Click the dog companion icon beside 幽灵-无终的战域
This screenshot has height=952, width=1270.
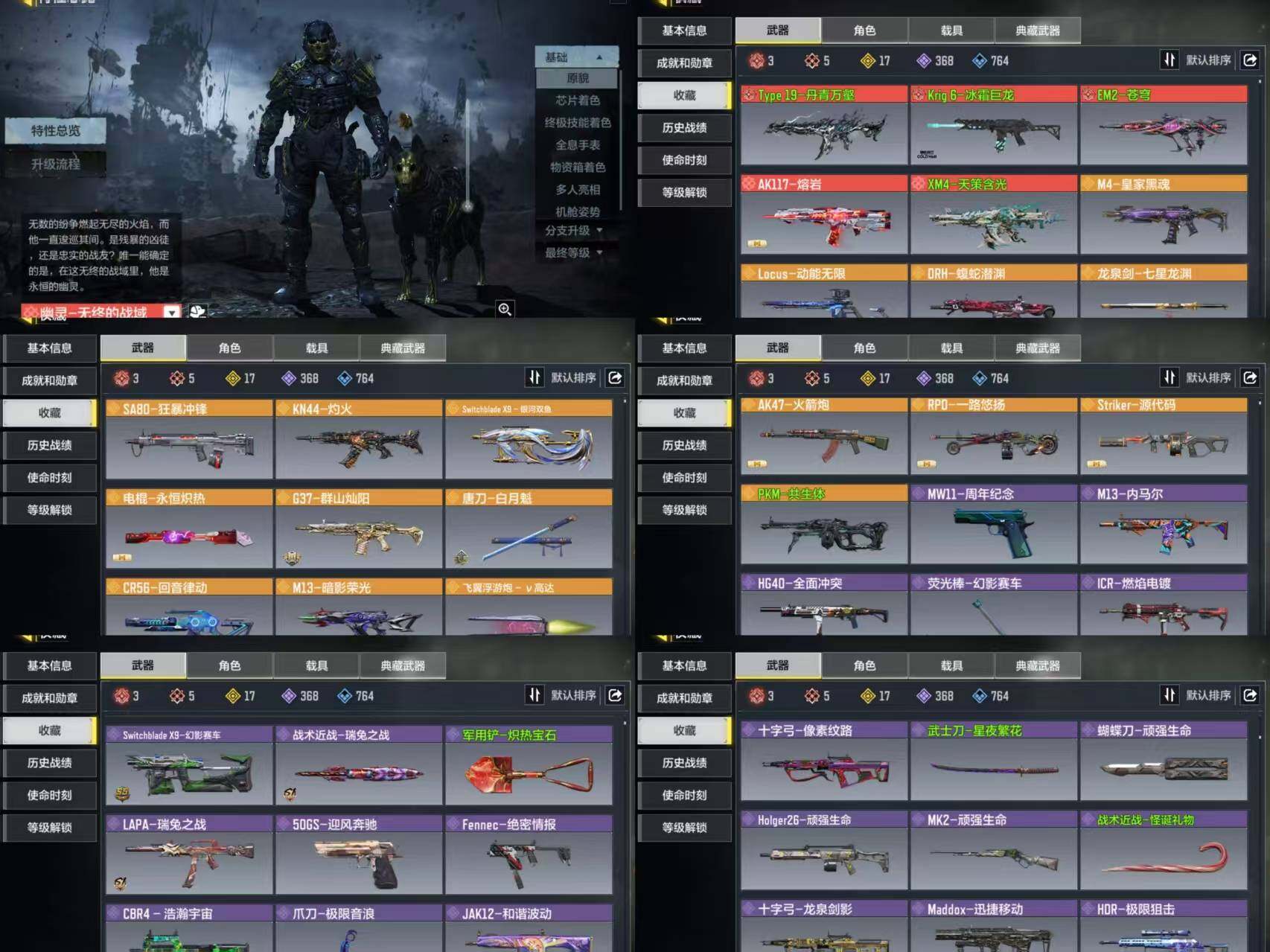pyautogui.click(x=197, y=312)
